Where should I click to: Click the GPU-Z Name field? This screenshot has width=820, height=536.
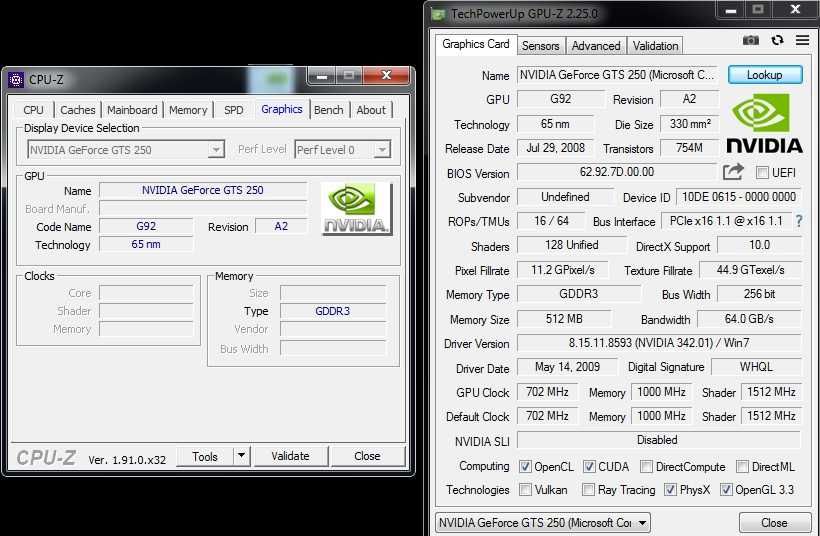618,75
